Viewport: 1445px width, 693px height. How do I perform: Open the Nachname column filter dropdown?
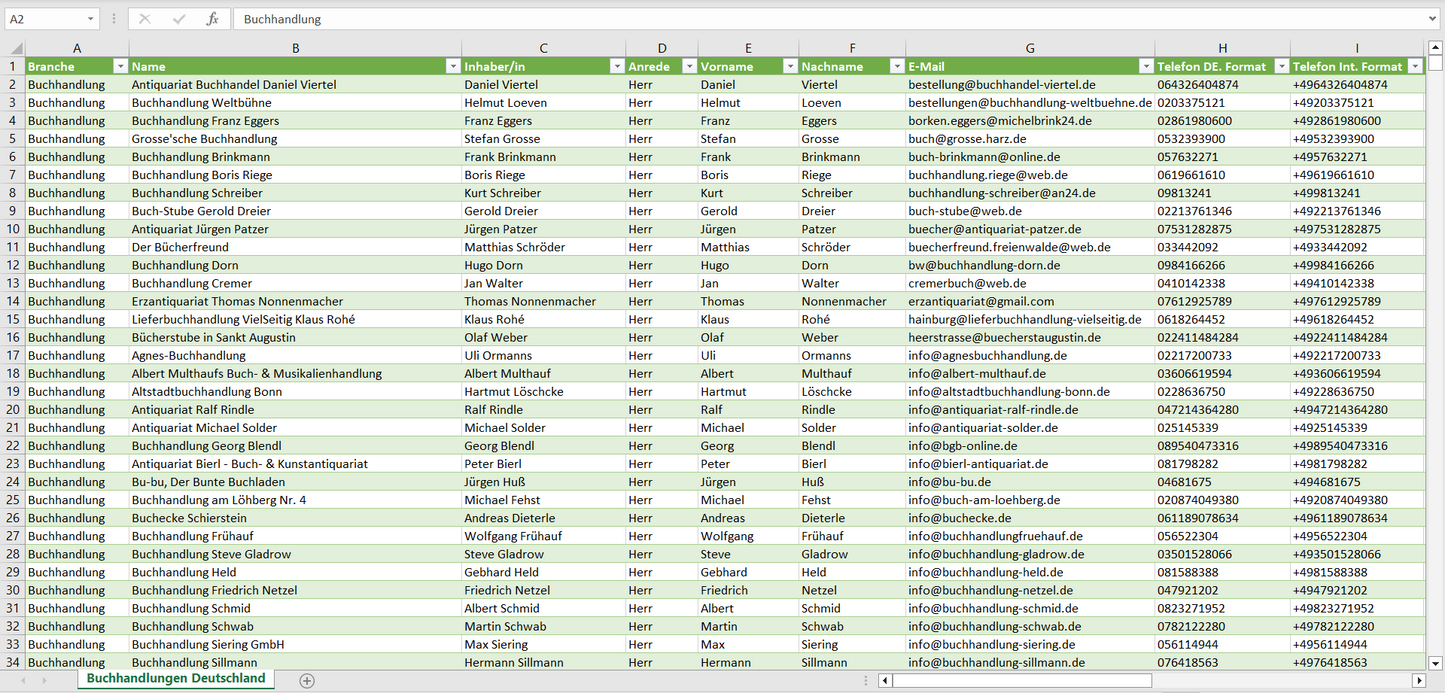[x=896, y=66]
